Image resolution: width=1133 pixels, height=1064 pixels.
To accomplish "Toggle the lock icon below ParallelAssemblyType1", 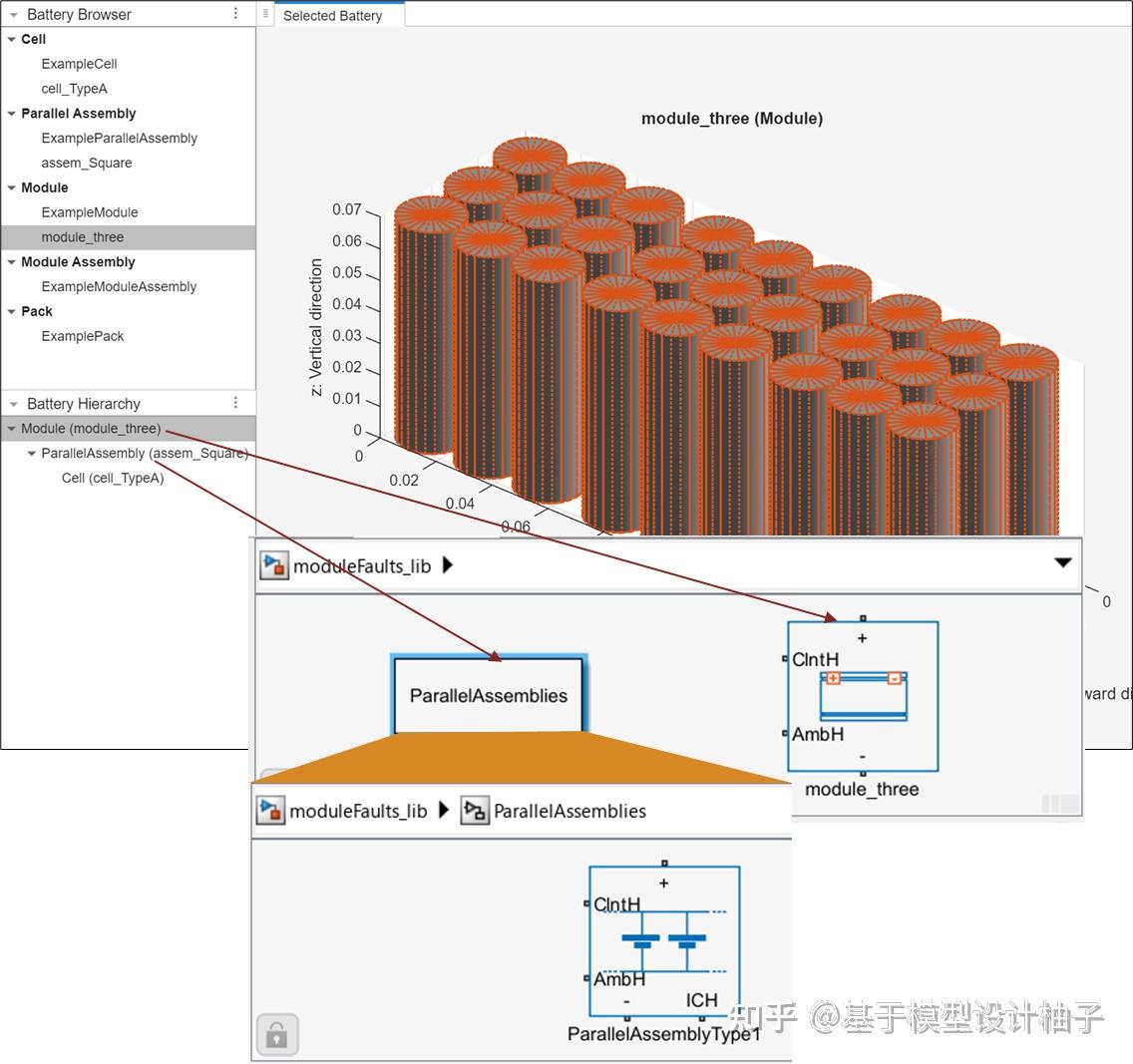I will pyautogui.click(x=277, y=1034).
